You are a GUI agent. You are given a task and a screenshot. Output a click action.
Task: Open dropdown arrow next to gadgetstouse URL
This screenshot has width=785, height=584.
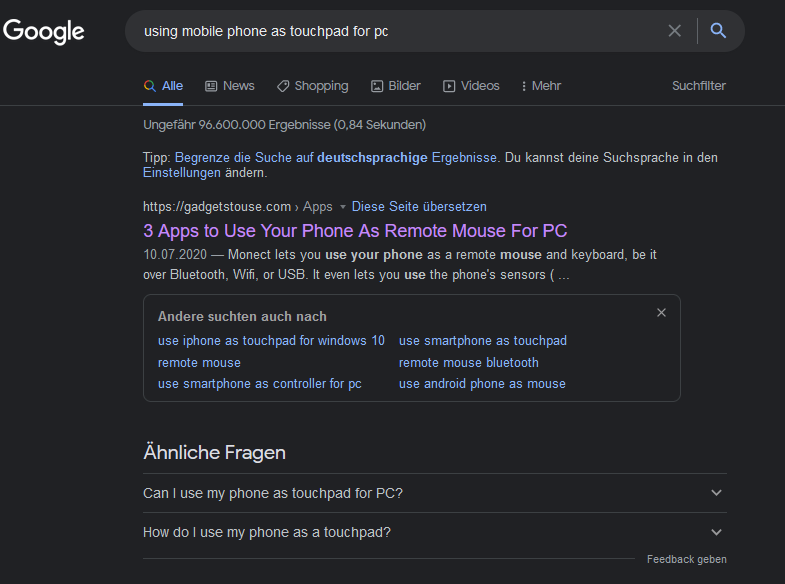(343, 207)
